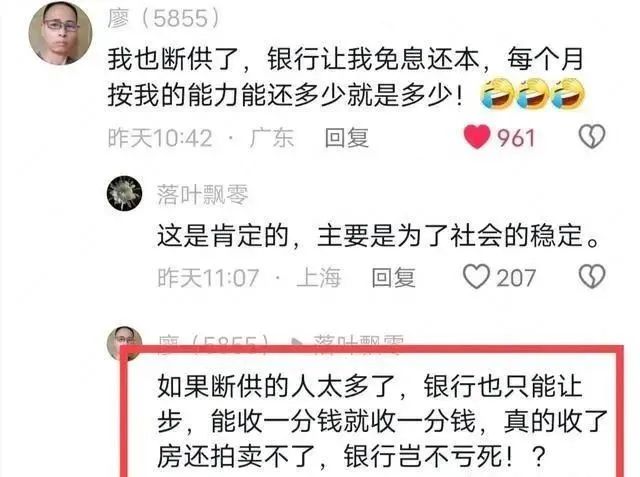Dislike the 落叶飘零 reply with broken heart
This screenshot has width=640, height=477.
(592, 277)
